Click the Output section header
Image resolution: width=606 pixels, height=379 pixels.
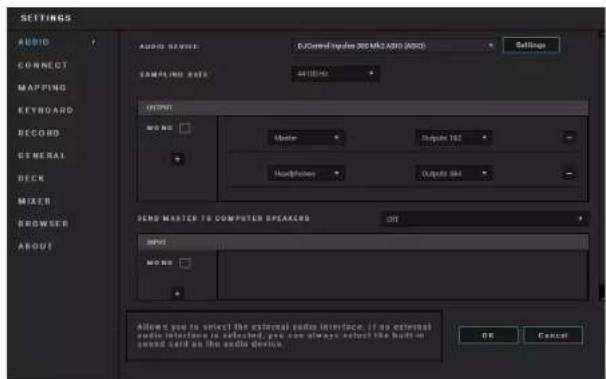coord(363,107)
